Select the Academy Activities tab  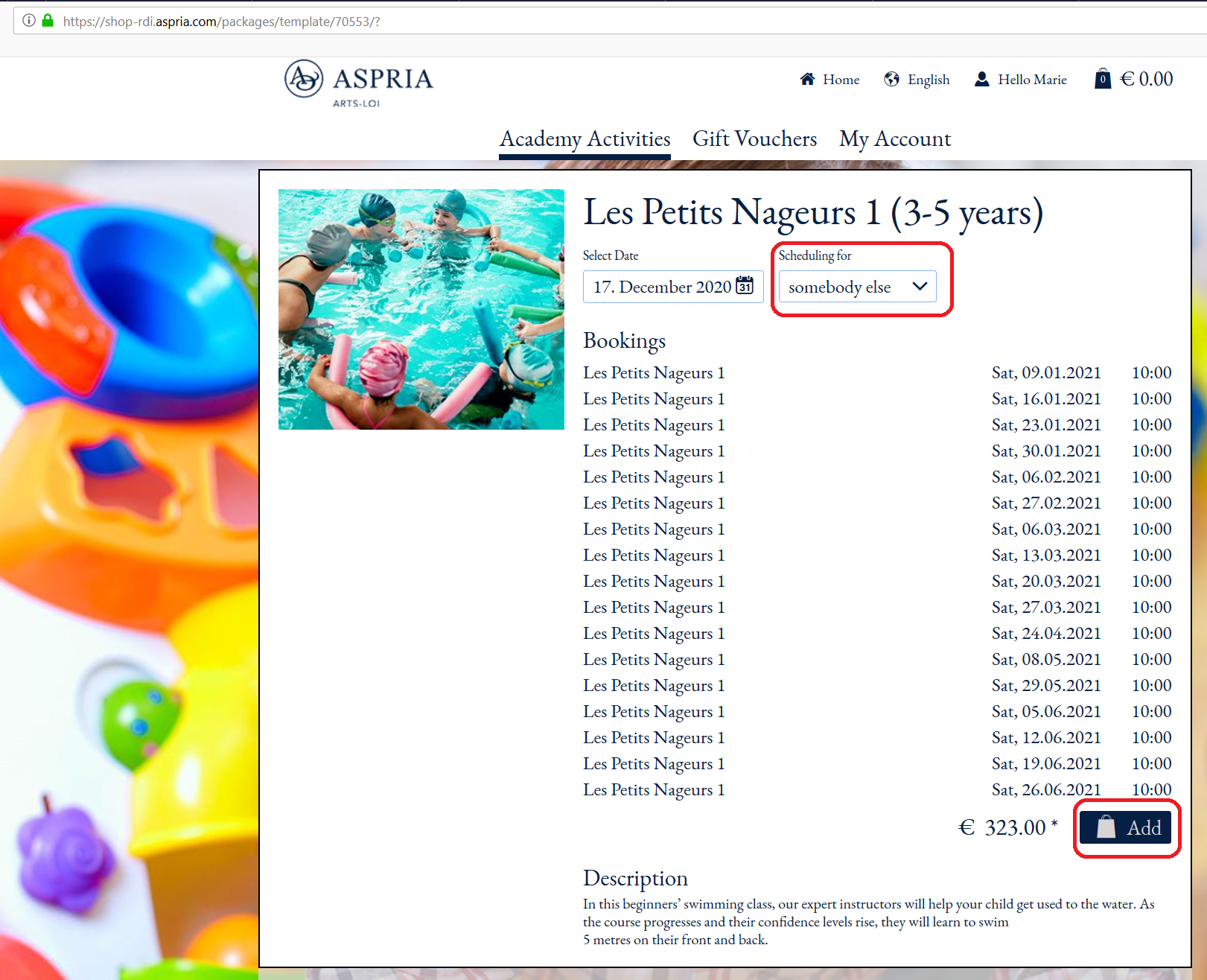(x=585, y=139)
